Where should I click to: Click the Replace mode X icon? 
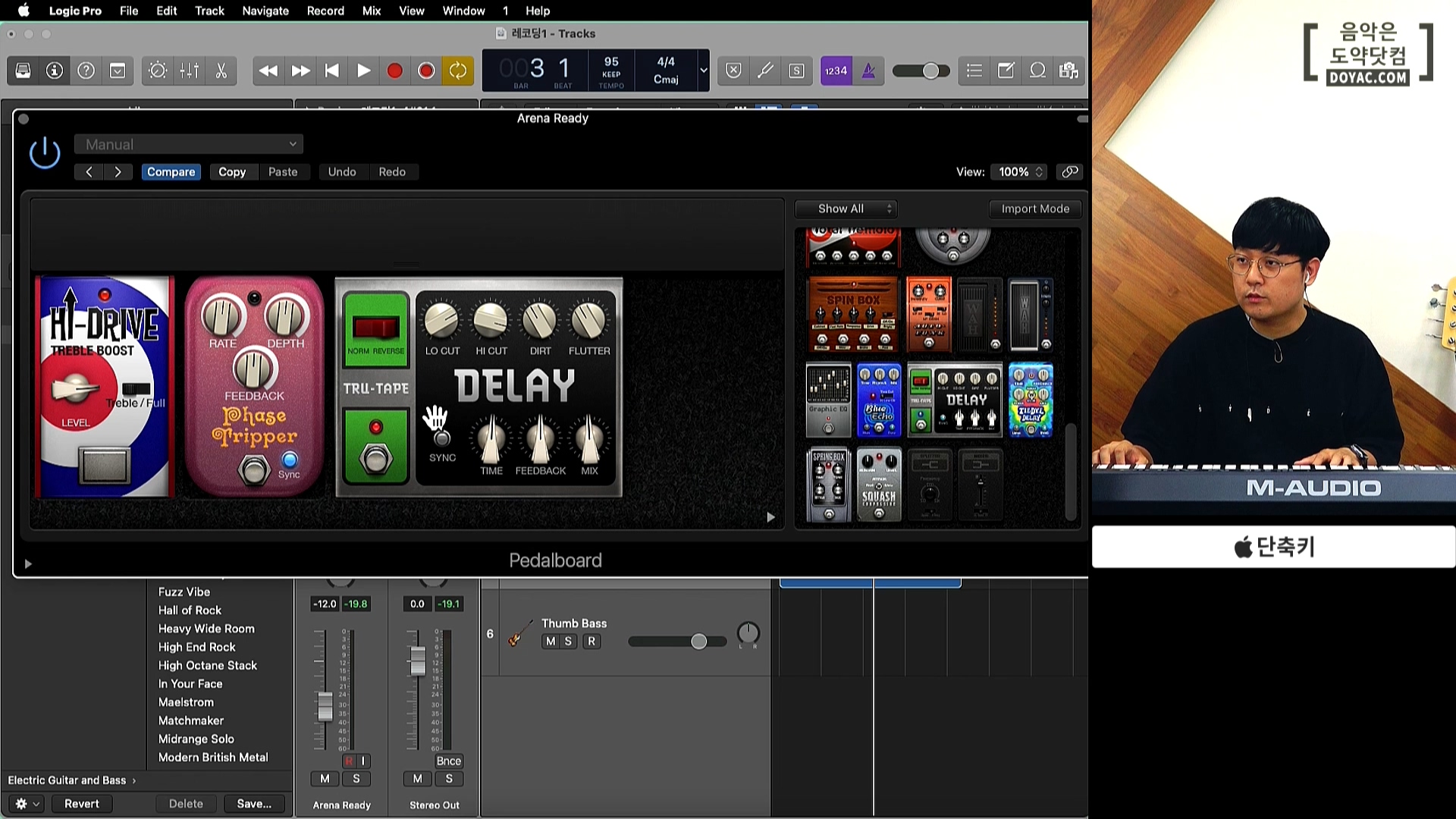coord(733,71)
